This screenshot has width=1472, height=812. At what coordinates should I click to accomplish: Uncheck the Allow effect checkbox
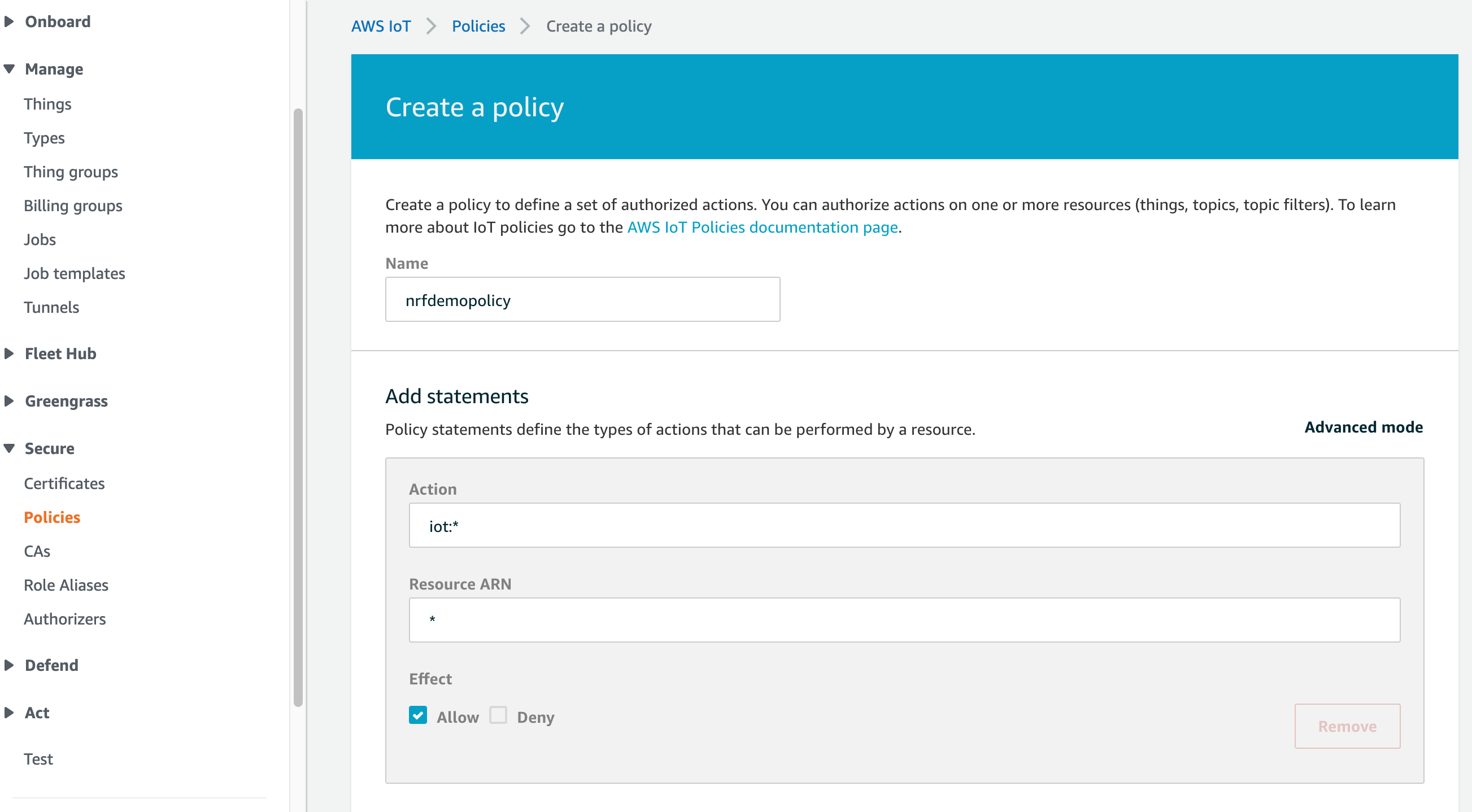point(418,715)
